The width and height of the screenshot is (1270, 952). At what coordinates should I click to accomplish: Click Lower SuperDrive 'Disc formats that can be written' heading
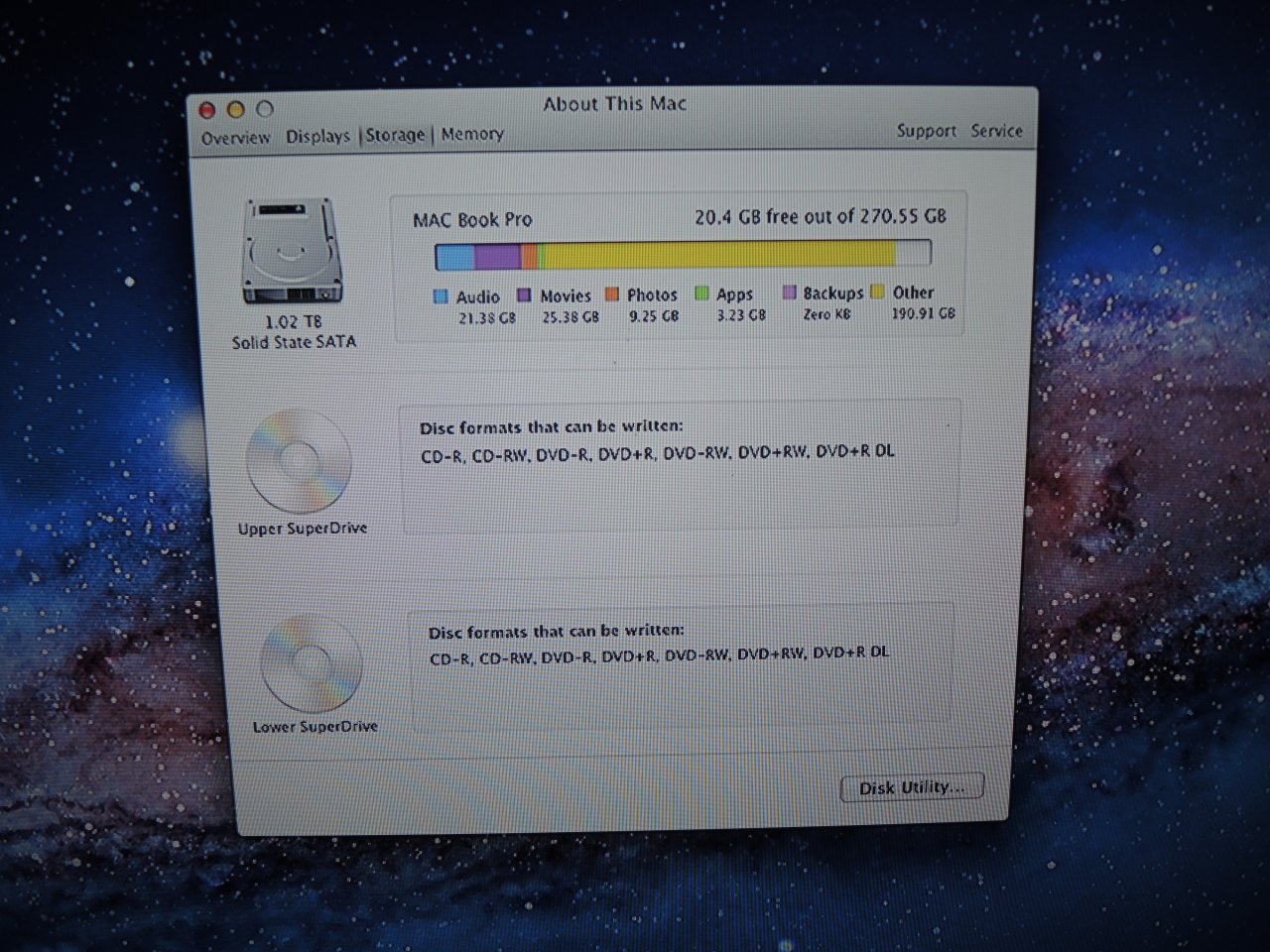556,631
